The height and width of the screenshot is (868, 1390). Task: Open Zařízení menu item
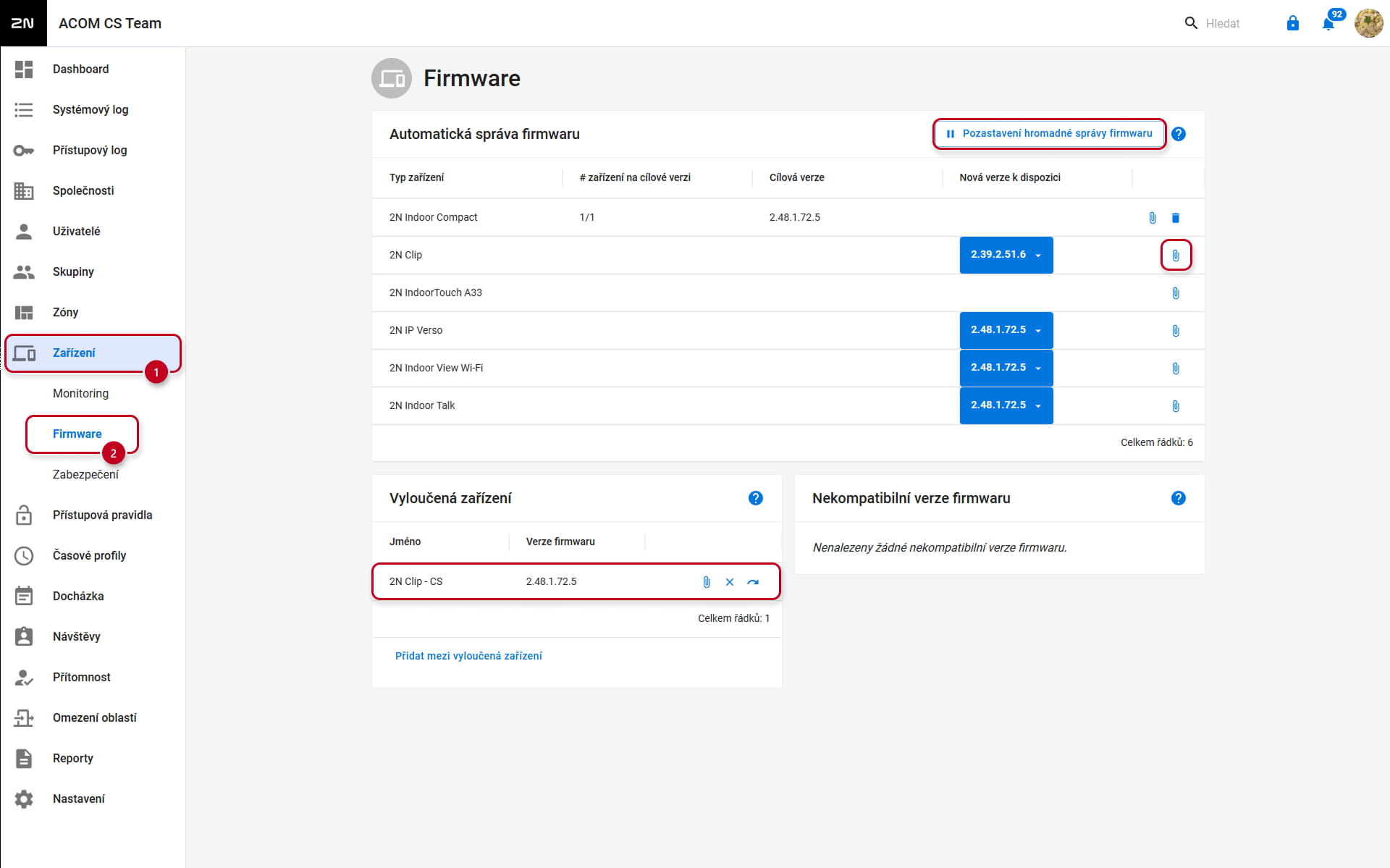coord(93,353)
